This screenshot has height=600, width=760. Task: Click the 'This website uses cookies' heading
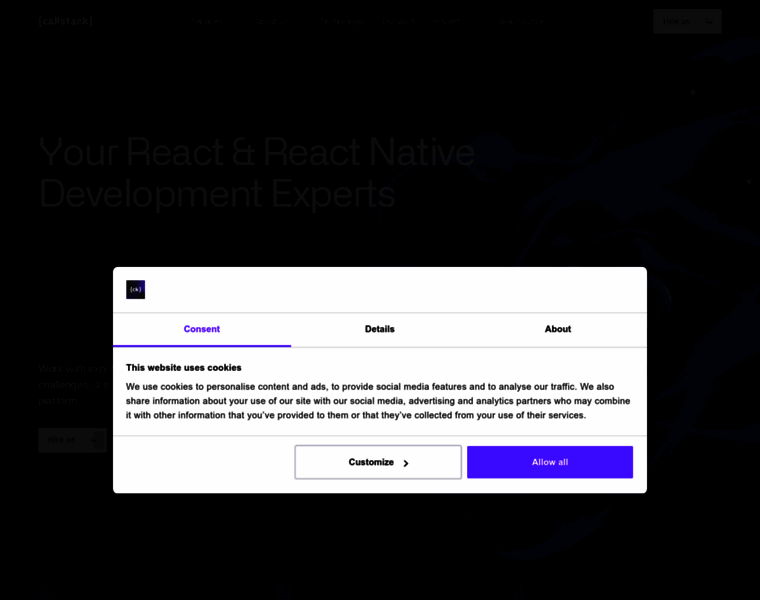point(184,367)
